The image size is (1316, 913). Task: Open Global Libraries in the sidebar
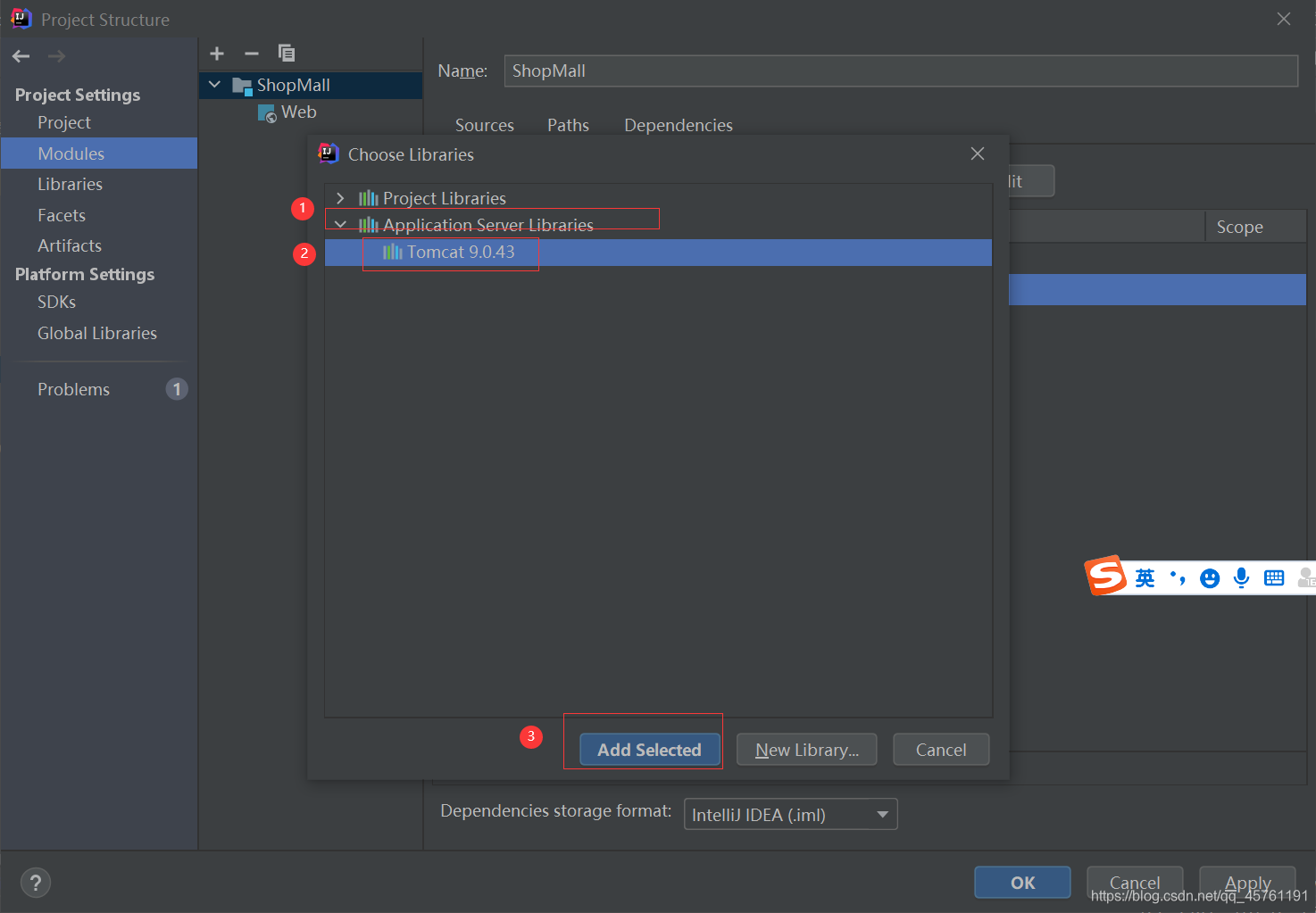pyautogui.click(x=97, y=333)
